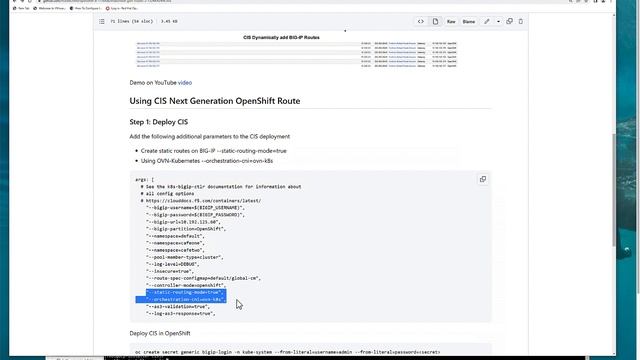
Task: Click the clouddocs.f5.com URL comment line
Action: (x=201, y=200)
